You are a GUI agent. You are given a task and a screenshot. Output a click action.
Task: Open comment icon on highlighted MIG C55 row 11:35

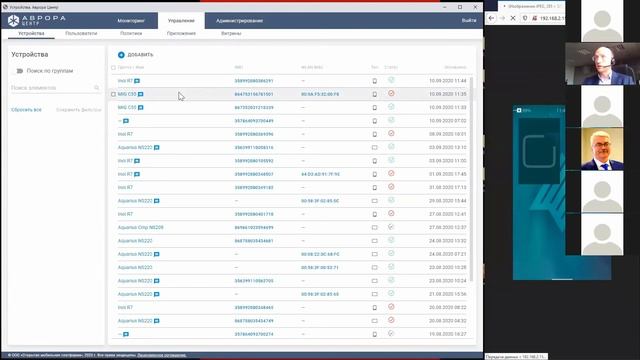click(140, 94)
